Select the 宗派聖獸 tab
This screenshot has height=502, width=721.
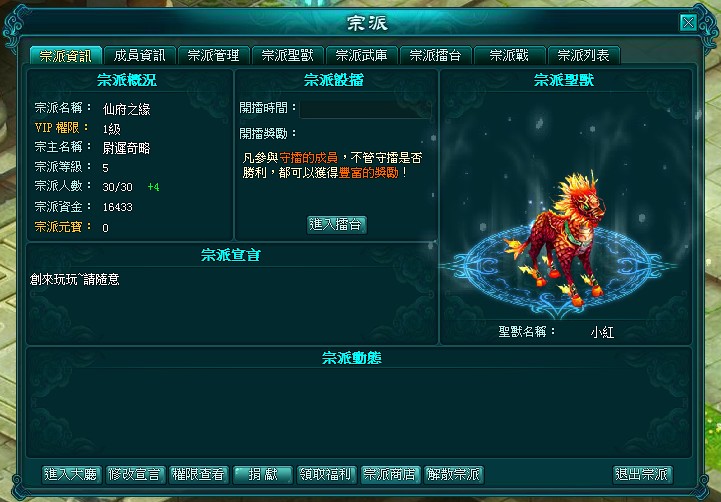click(x=288, y=56)
